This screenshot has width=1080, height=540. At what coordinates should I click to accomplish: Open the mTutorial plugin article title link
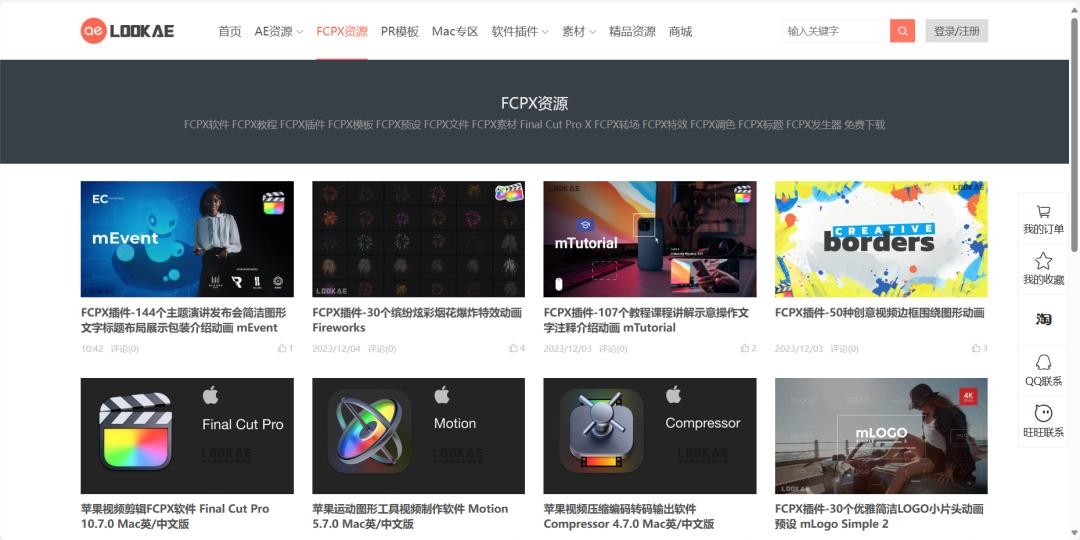[646, 320]
